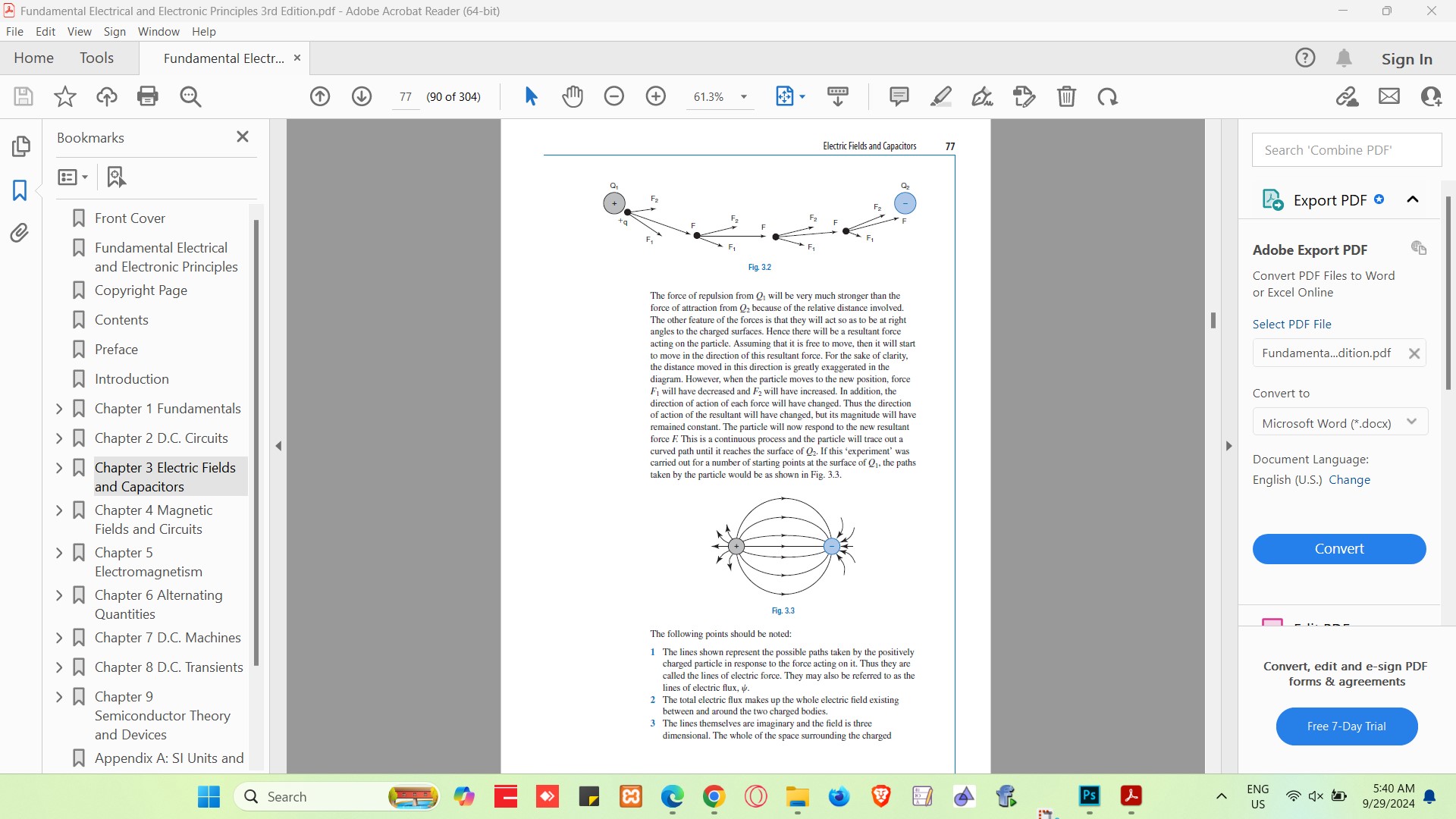Expand Chapter 4 Magnetic Fields bookmark
Viewport: 1456px width, 819px height.
(59, 510)
